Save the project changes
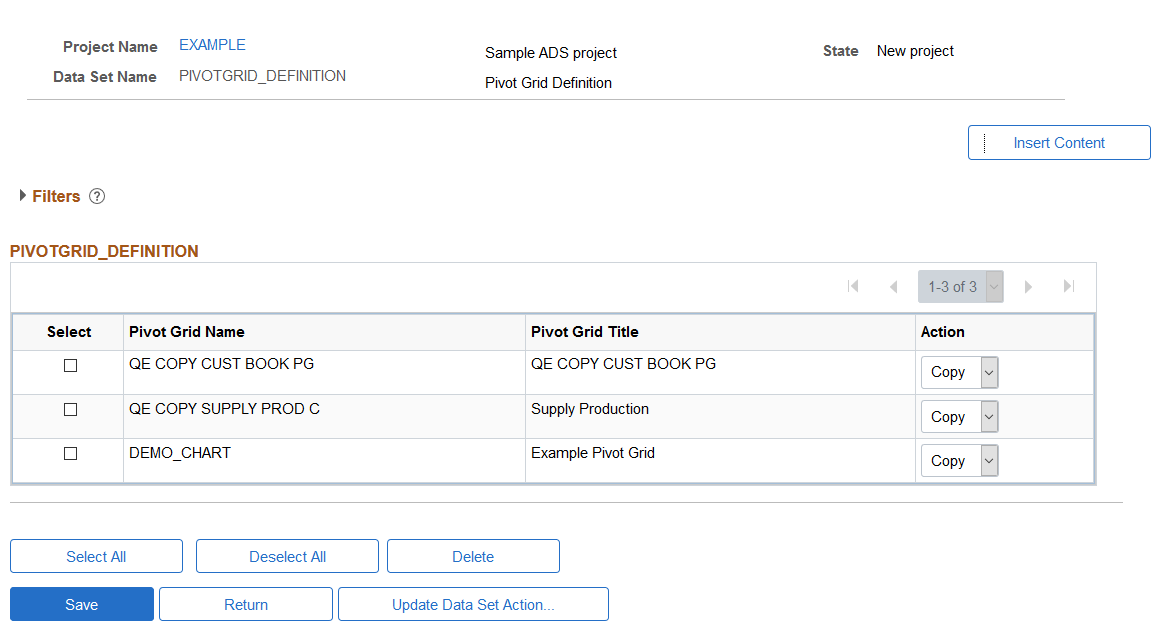The height and width of the screenshot is (628, 1172). click(81, 604)
